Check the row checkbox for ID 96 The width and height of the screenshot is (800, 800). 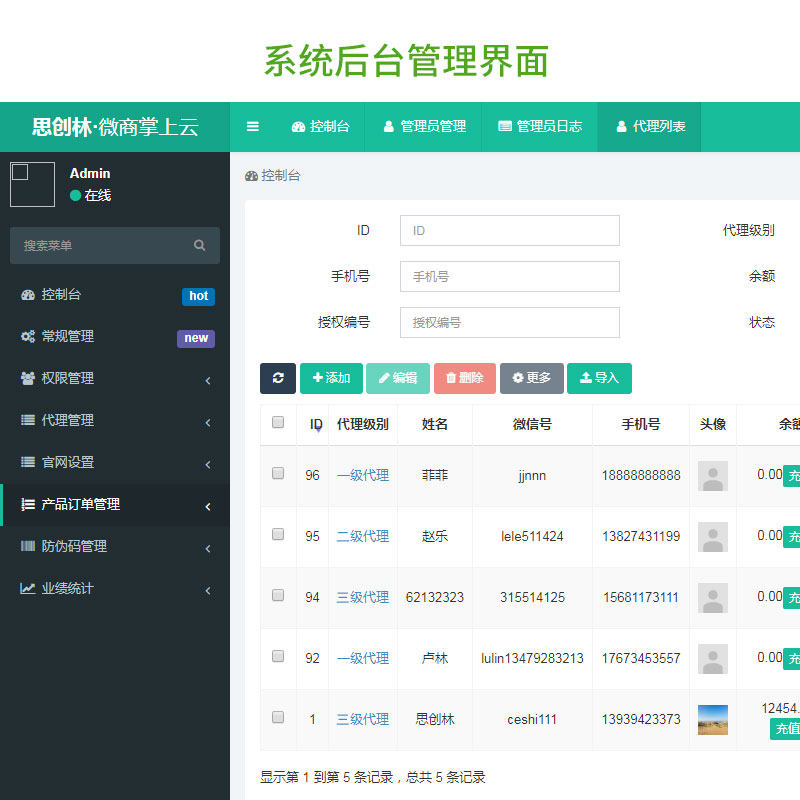[278, 473]
